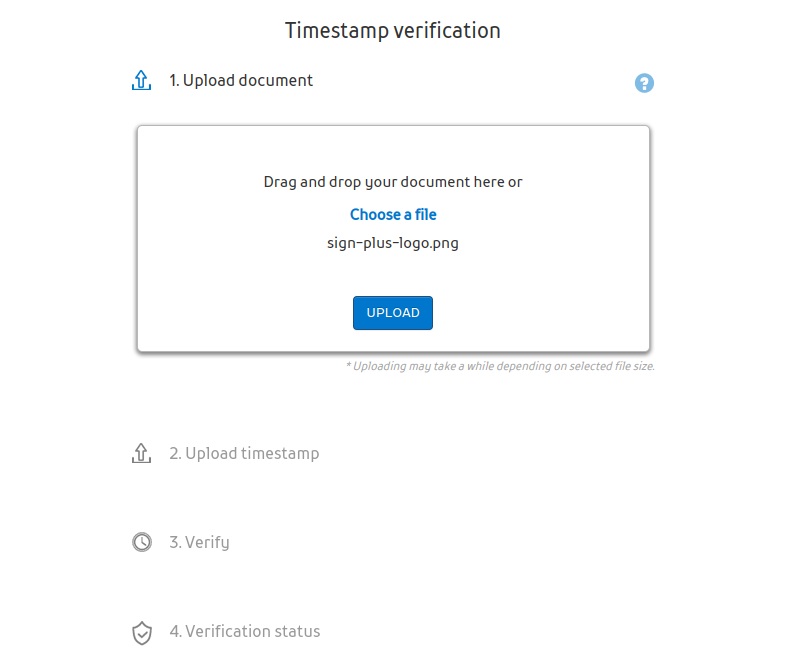Viewport: 786px width, 666px height.
Task: Click the "Drag and drop your document" text
Action: click(393, 182)
